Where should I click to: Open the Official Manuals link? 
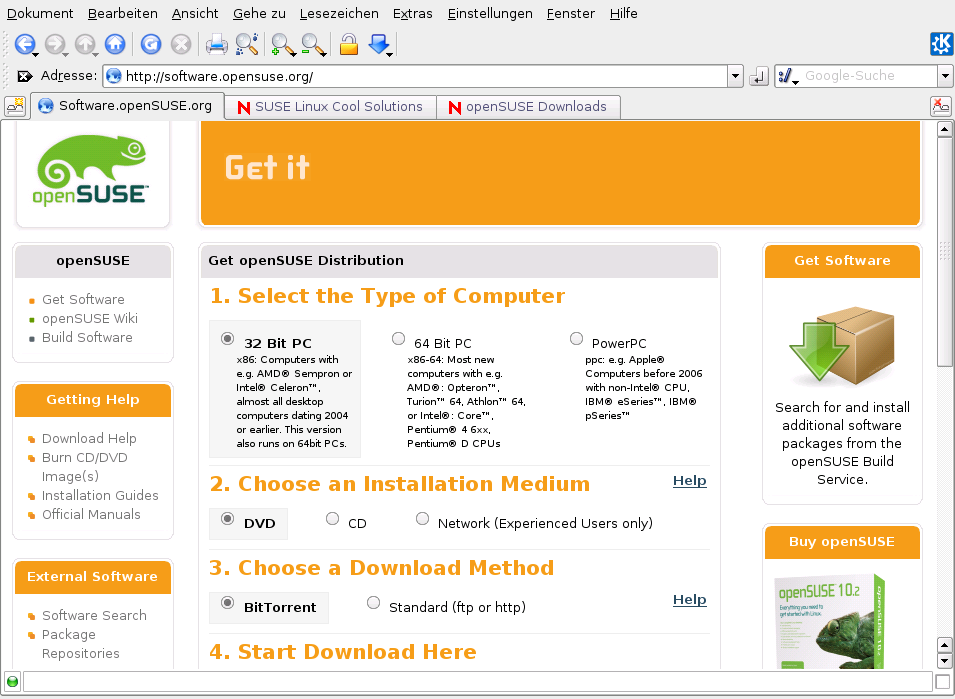[x=91, y=515]
